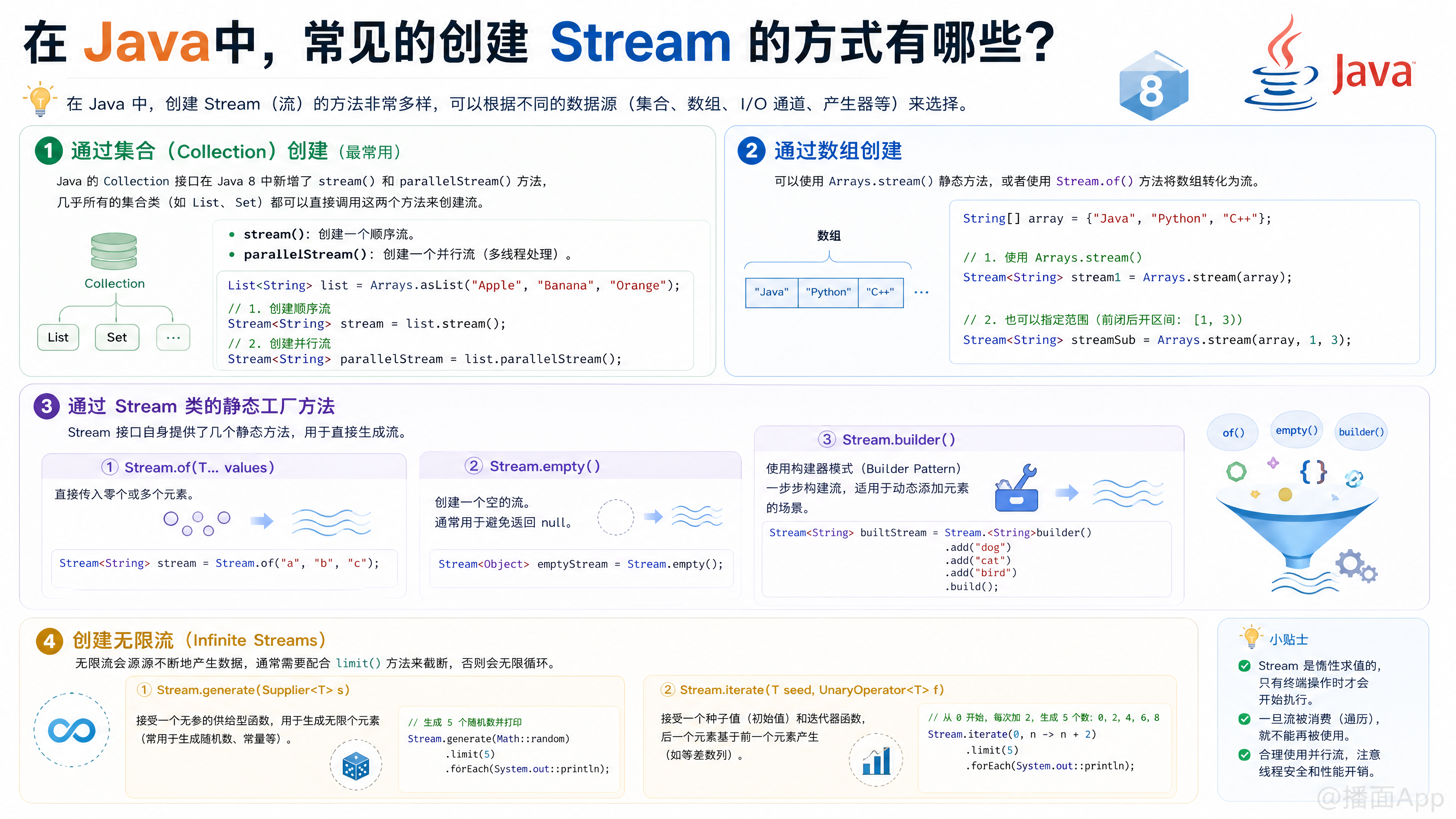Click the code line 'Stream<String> stream = list.stream();'

pos(367,324)
